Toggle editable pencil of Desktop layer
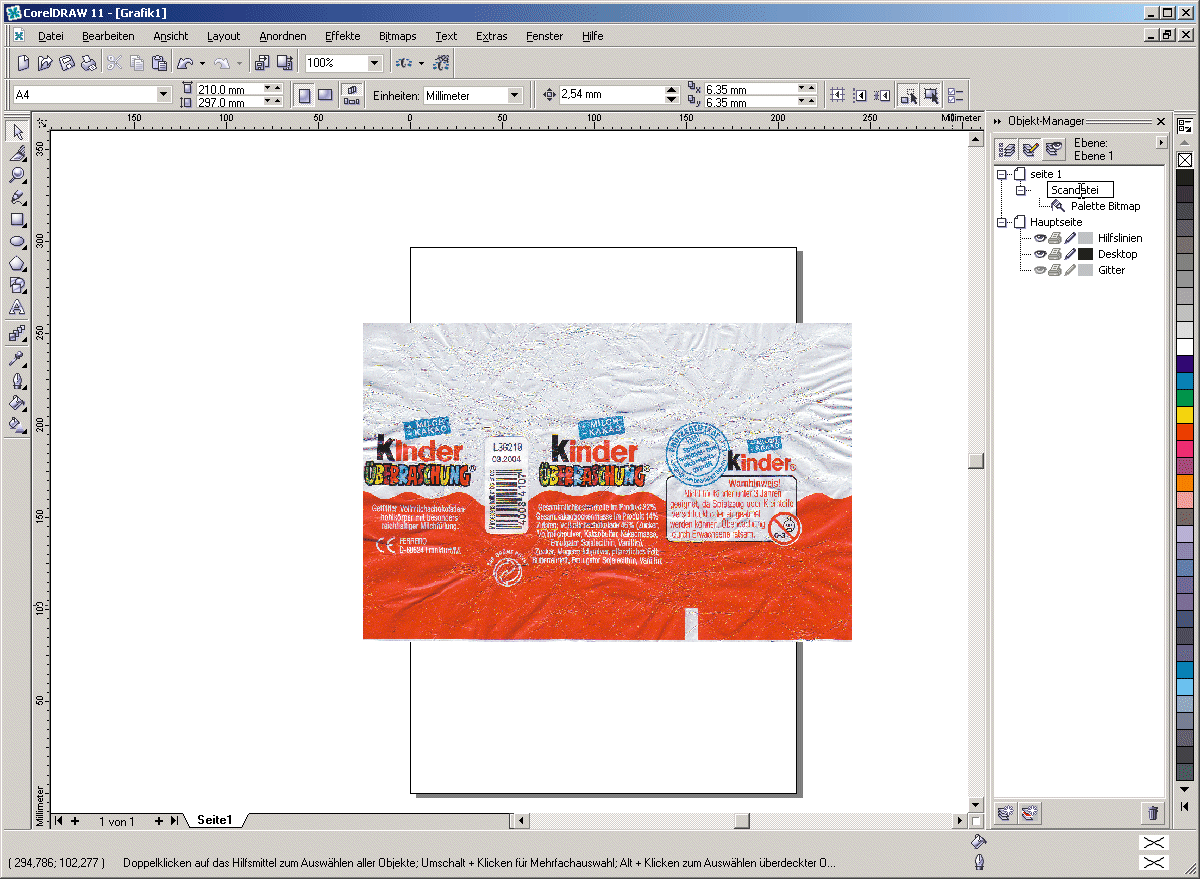1200x879 pixels. coord(1070,254)
